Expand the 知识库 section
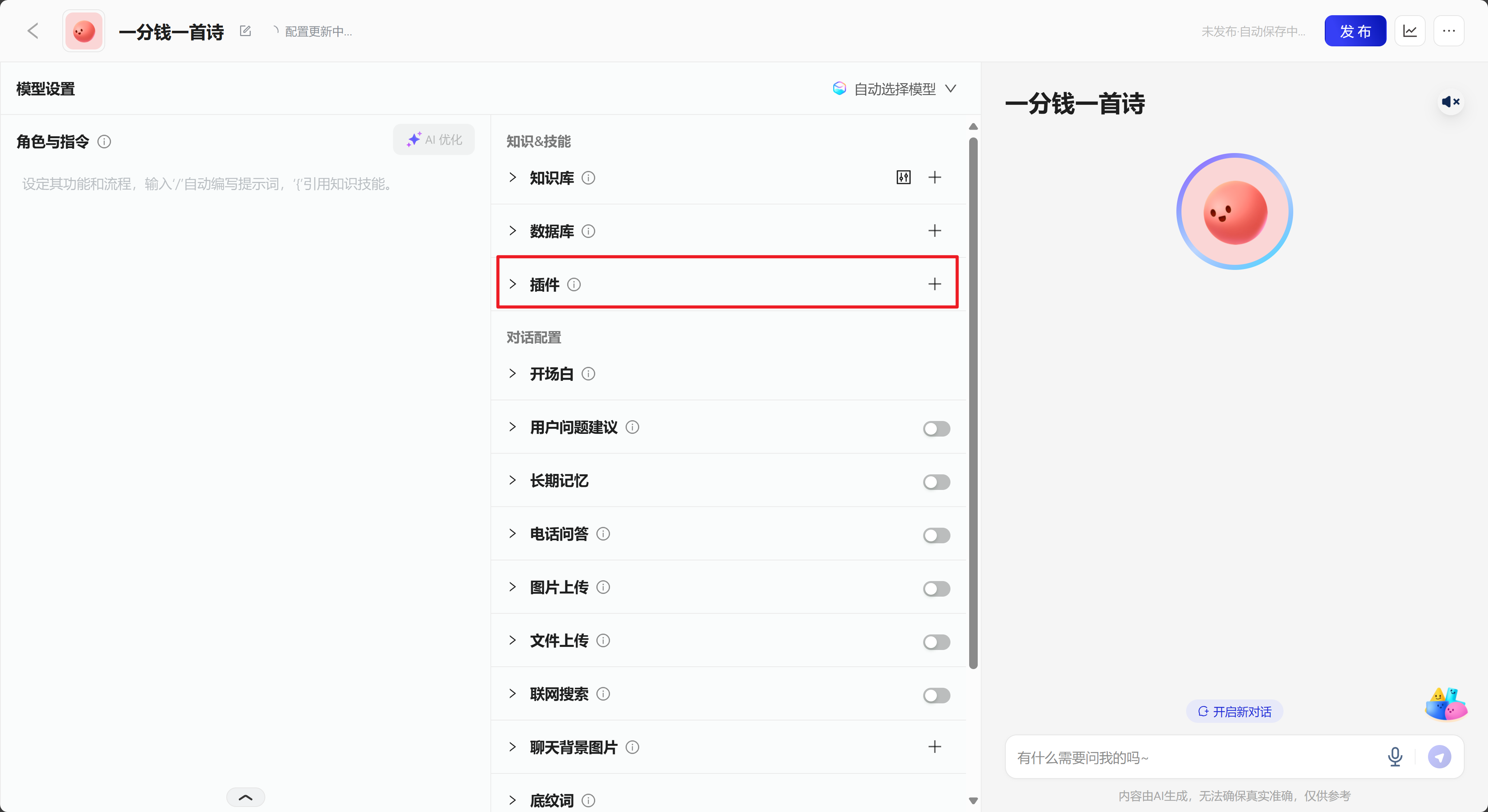 point(512,177)
